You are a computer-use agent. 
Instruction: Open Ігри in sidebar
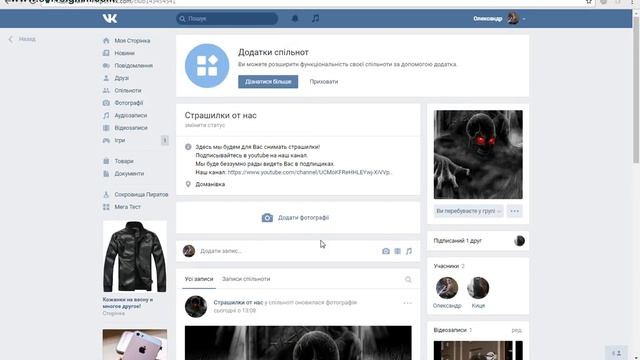click(x=120, y=140)
